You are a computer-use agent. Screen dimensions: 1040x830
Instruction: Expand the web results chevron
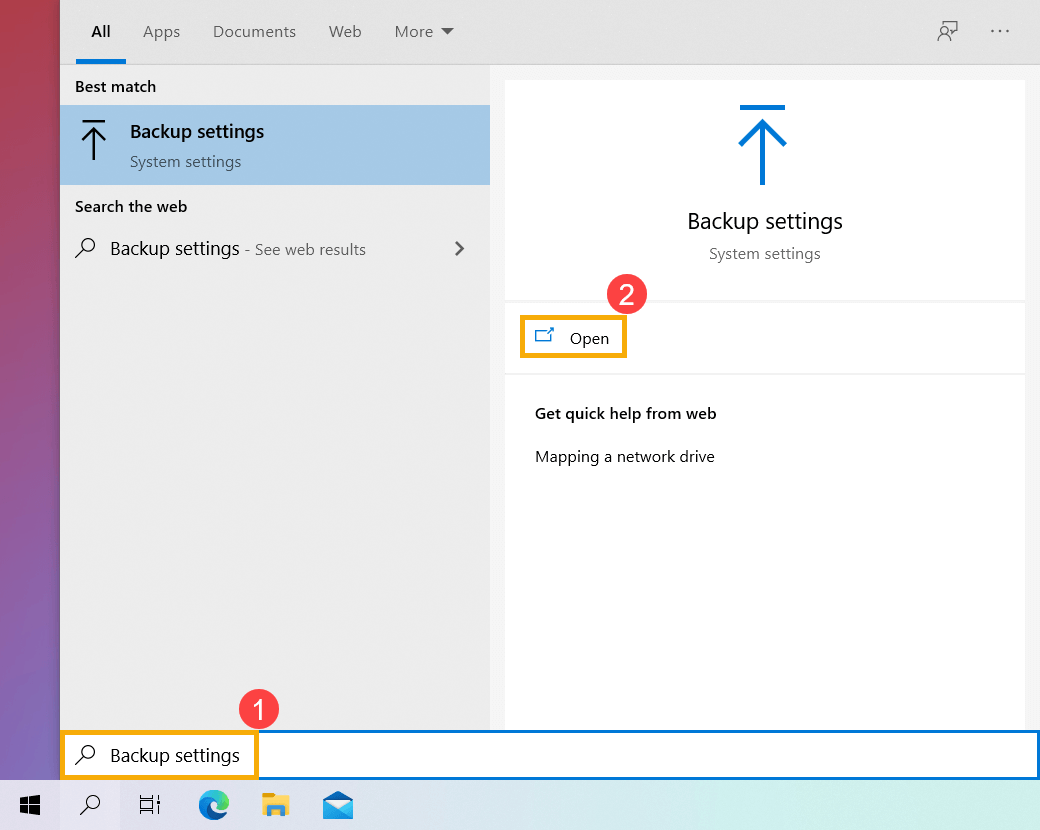point(459,248)
